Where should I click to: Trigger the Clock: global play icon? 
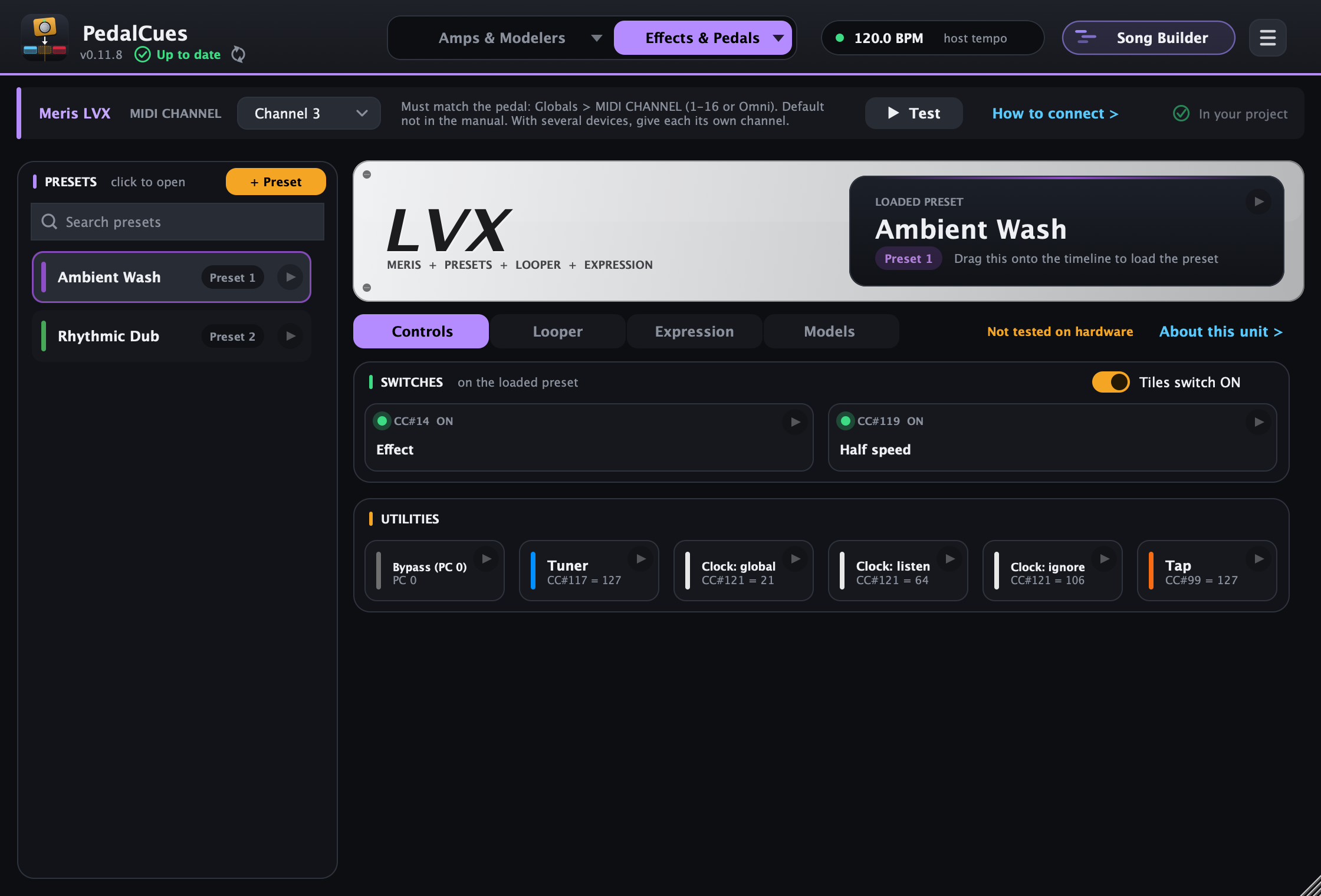795,558
